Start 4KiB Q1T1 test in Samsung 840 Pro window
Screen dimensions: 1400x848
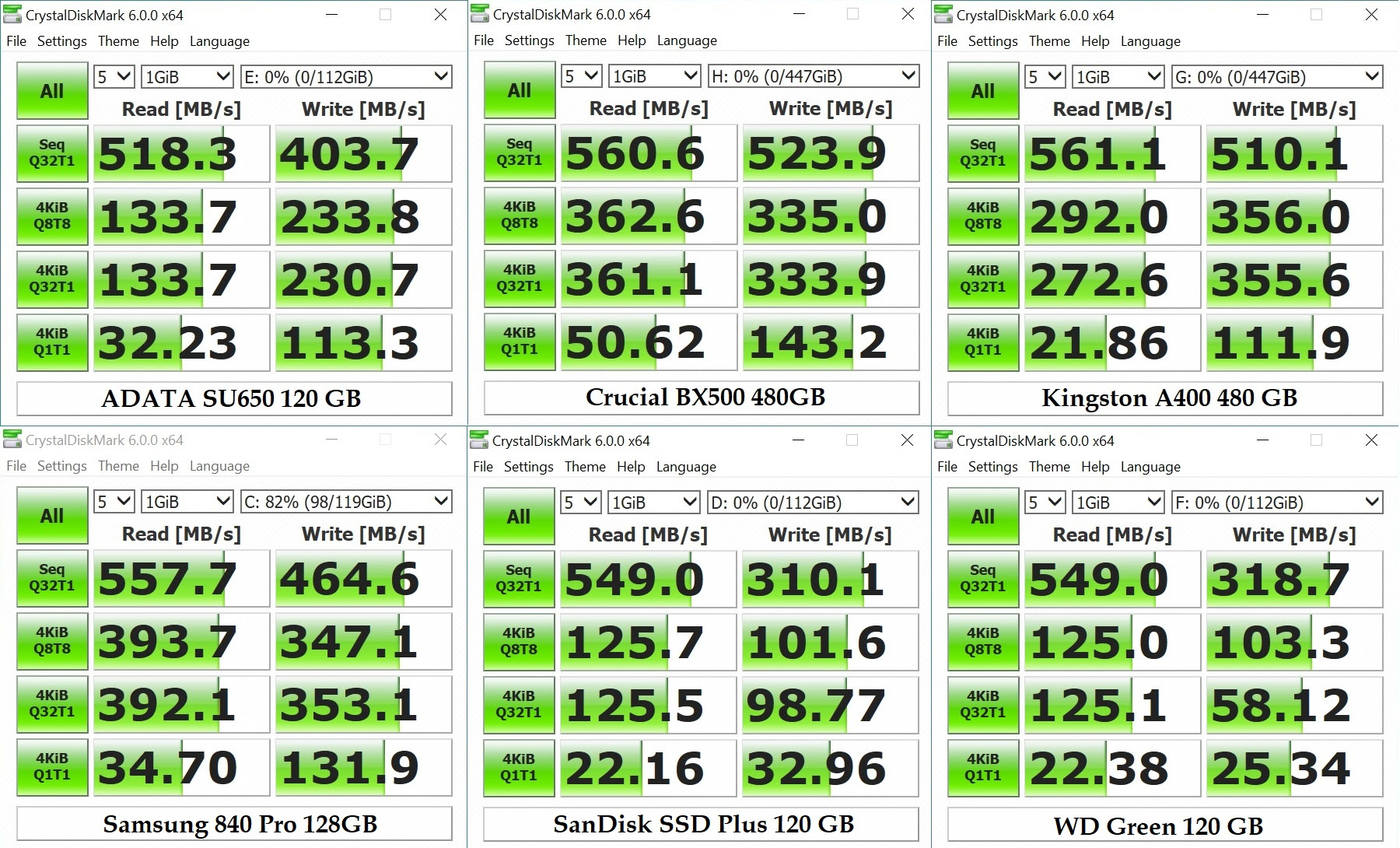click(52, 767)
